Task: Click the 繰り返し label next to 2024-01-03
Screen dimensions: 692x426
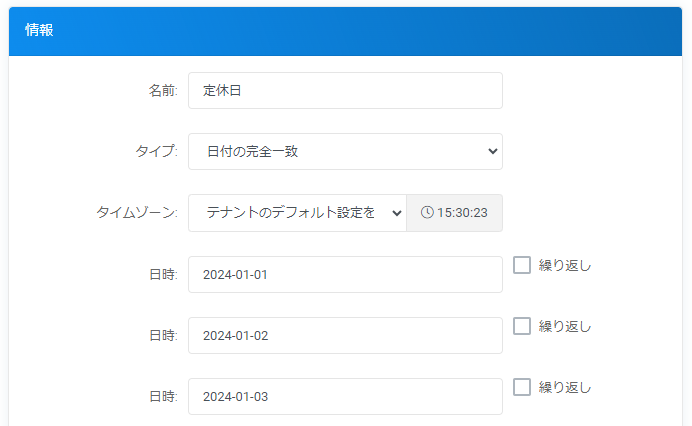Action: (565, 387)
